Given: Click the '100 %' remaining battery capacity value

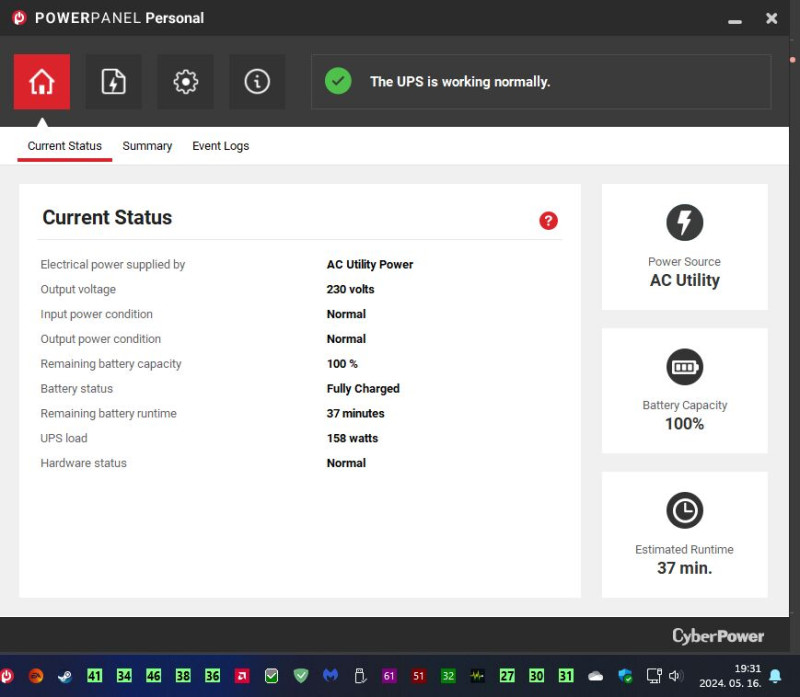Looking at the screenshot, I should click(342, 364).
